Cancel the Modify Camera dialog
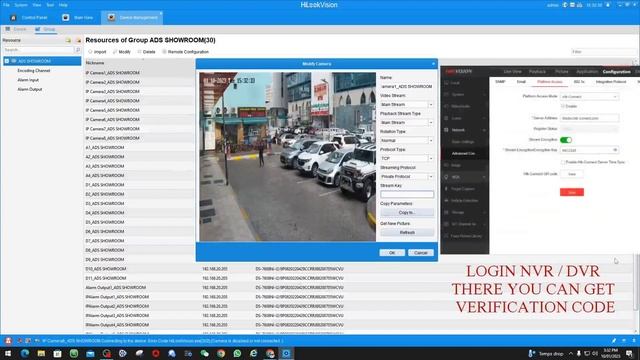640x360 pixels. coord(420,253)
